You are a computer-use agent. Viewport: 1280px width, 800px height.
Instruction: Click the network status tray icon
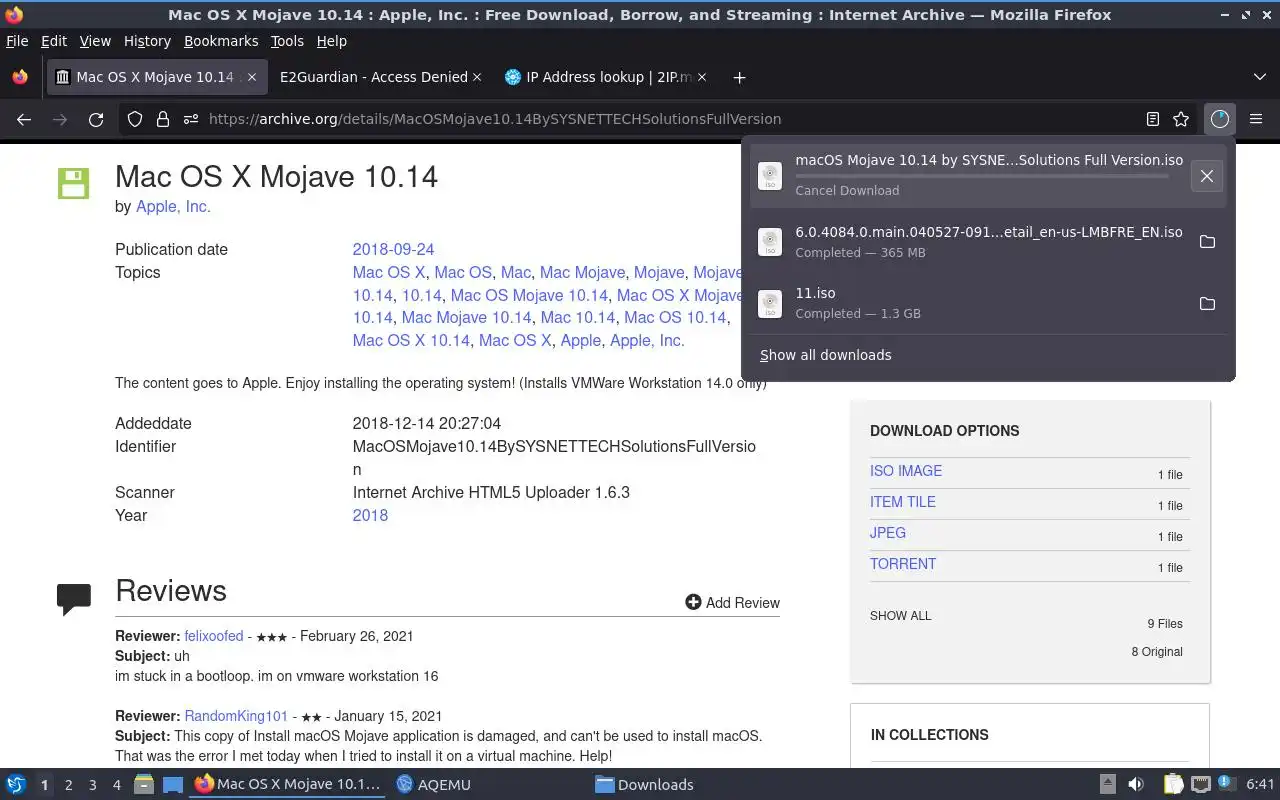(1201, 785)
